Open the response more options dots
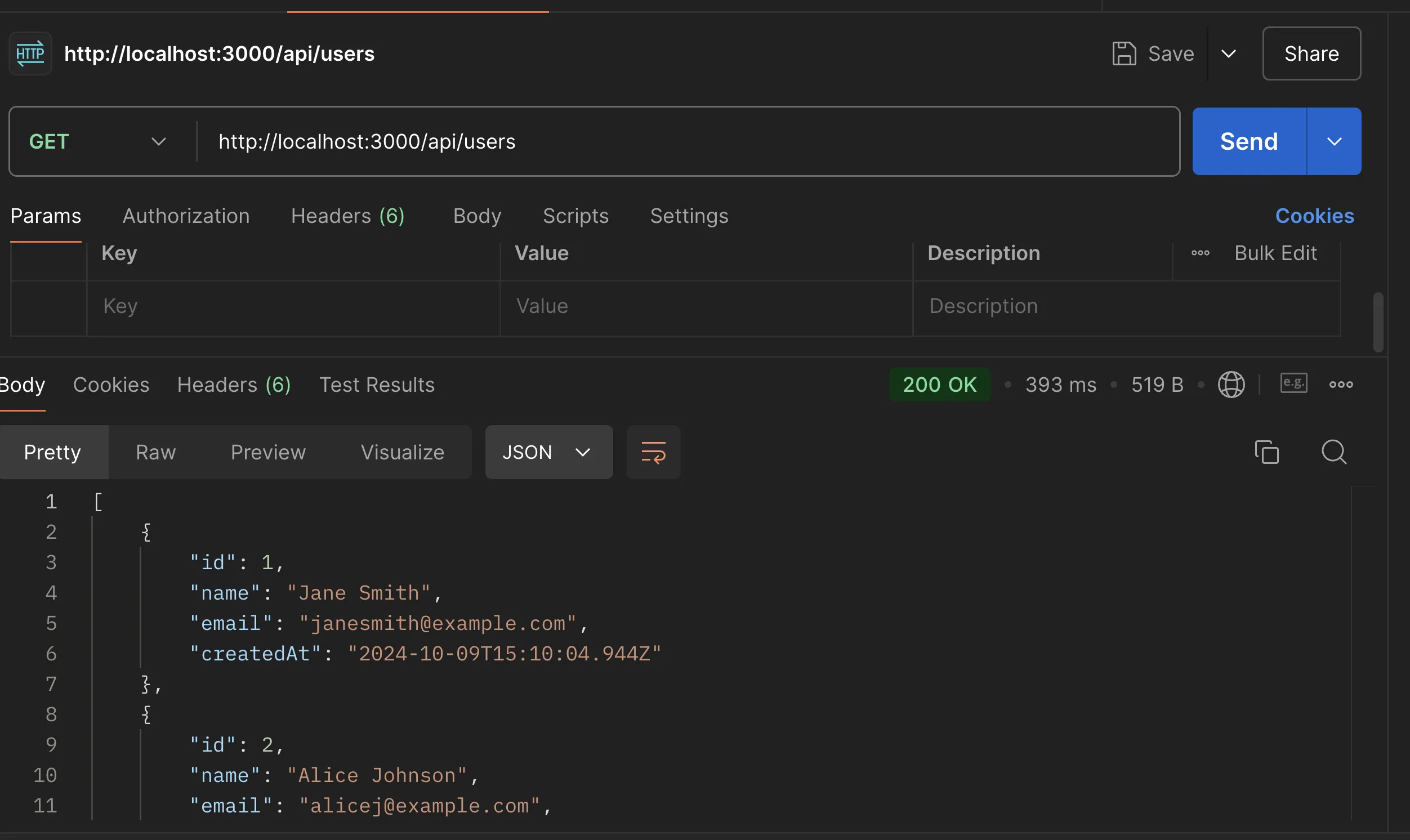This screenshot has height=840, width=1410. (1341, 385)
